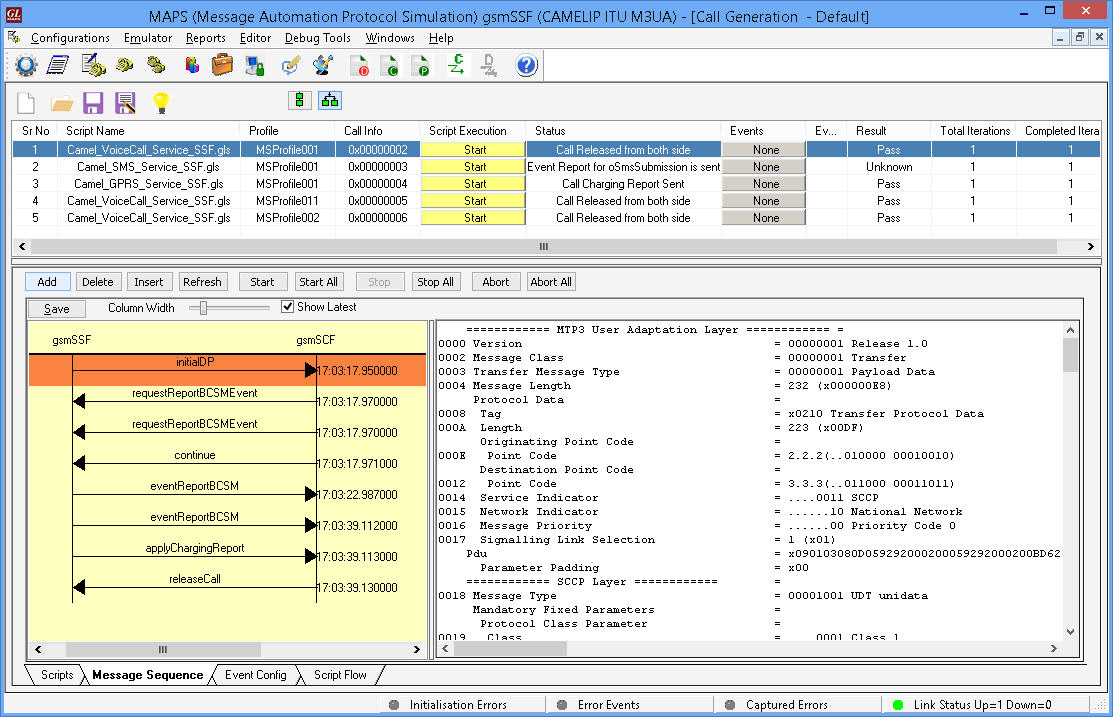The image size is (1113, 717).
Task: Select the initialDP message in the sequence
Action: pyautogui.click(x=227, y=370)
